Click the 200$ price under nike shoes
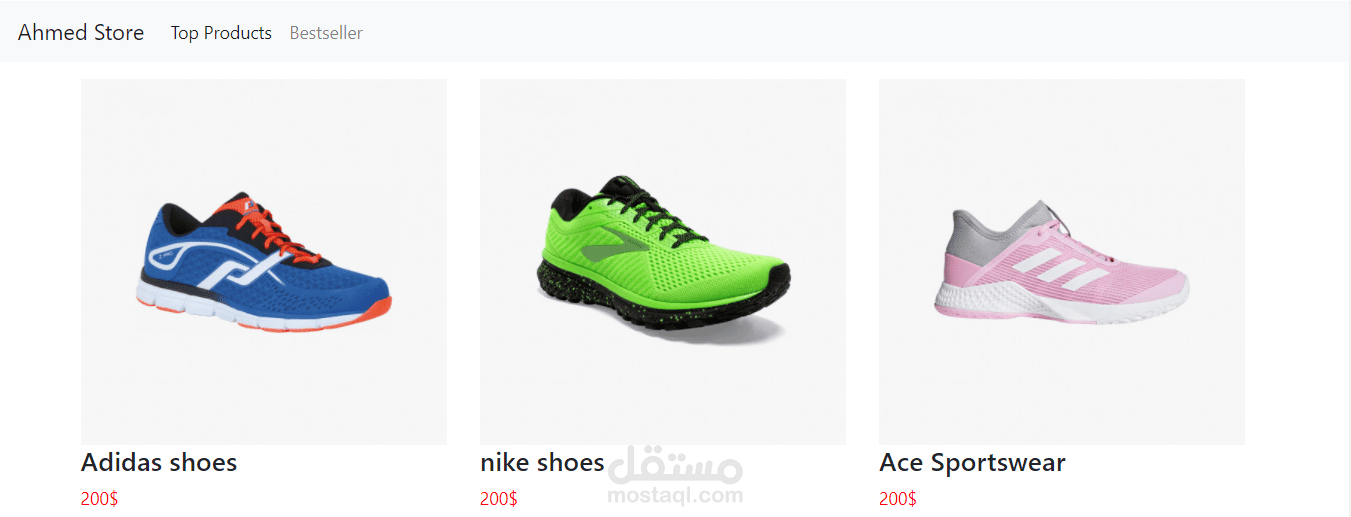This screenshot has width=1351, height=517. 498,499
